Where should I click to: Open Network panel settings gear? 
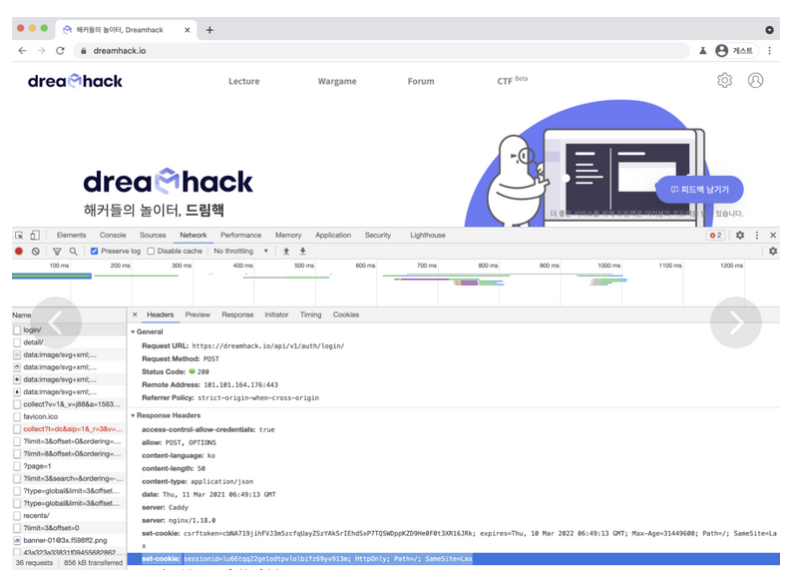[773, 251]
